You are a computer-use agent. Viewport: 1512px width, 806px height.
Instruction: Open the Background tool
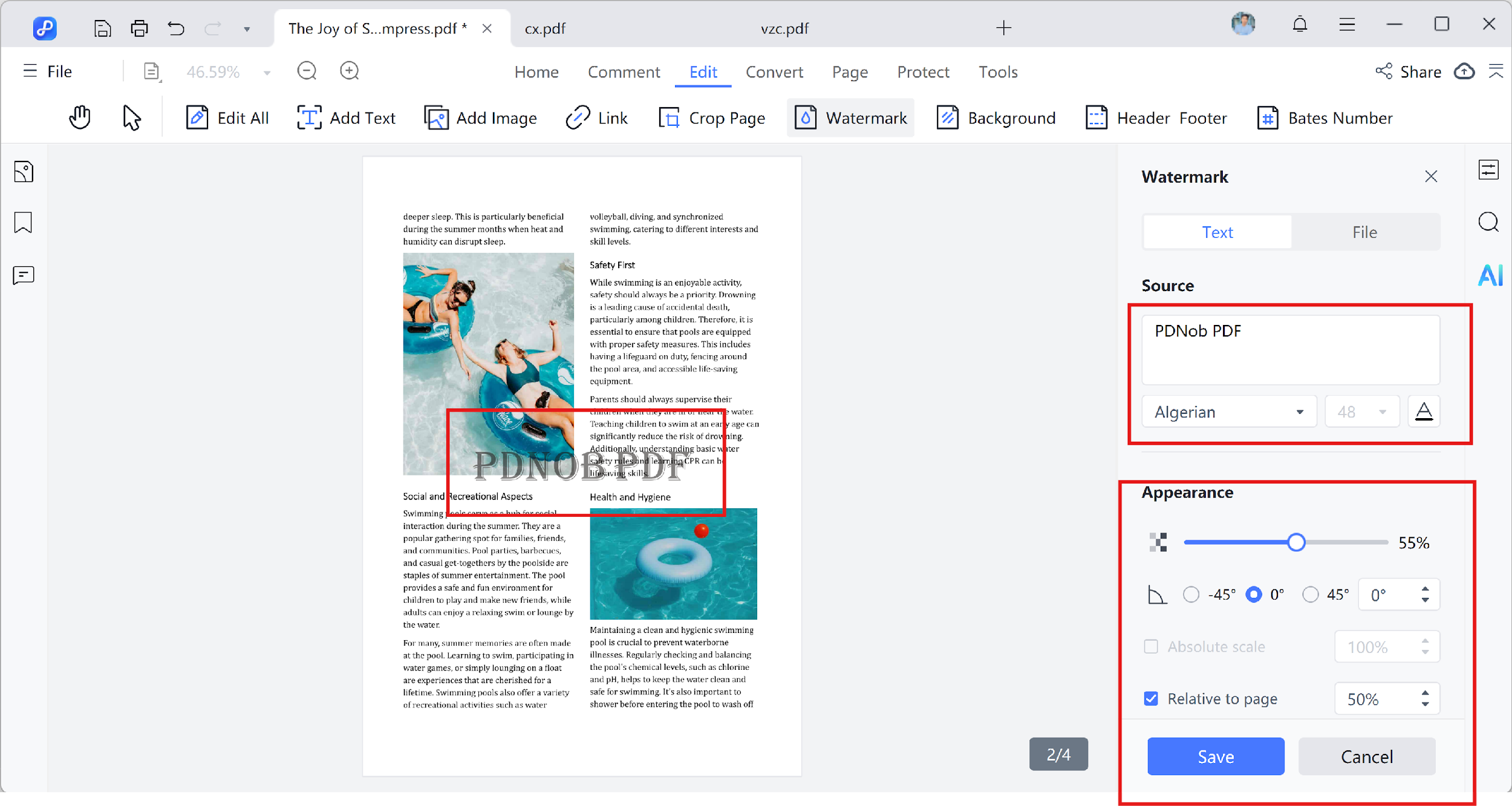[996, 117]
